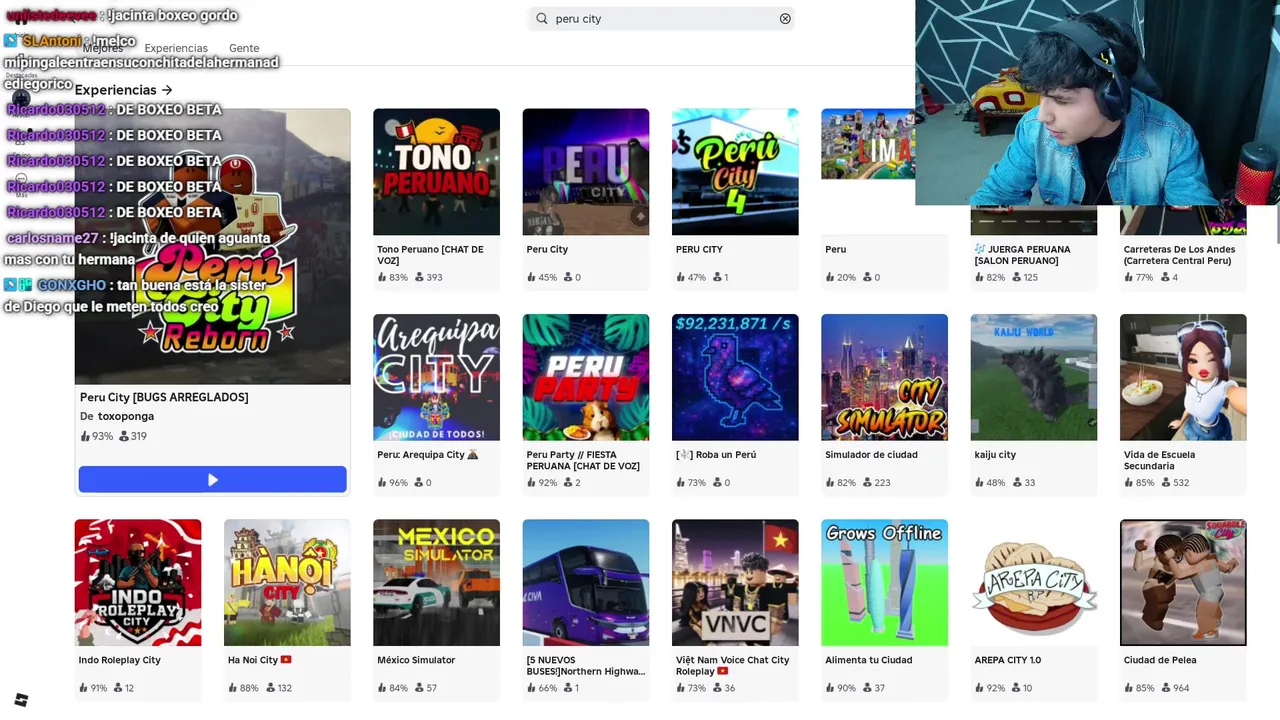1280x720 pixels.
Task: Open Vida de Escuela Secundaria icon
Action: tap(1183, 377)
